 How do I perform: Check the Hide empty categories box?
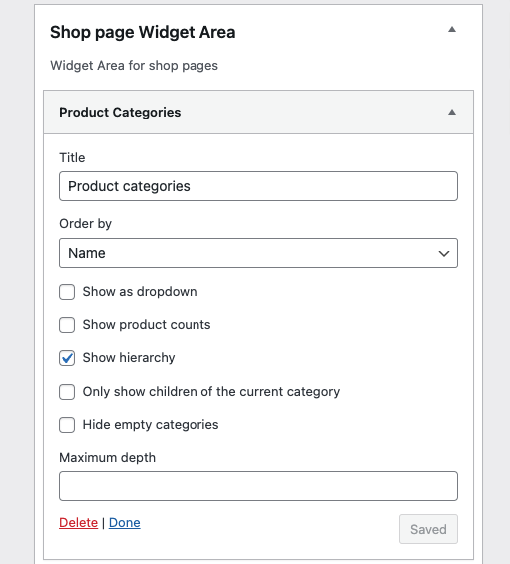(67, 425)
